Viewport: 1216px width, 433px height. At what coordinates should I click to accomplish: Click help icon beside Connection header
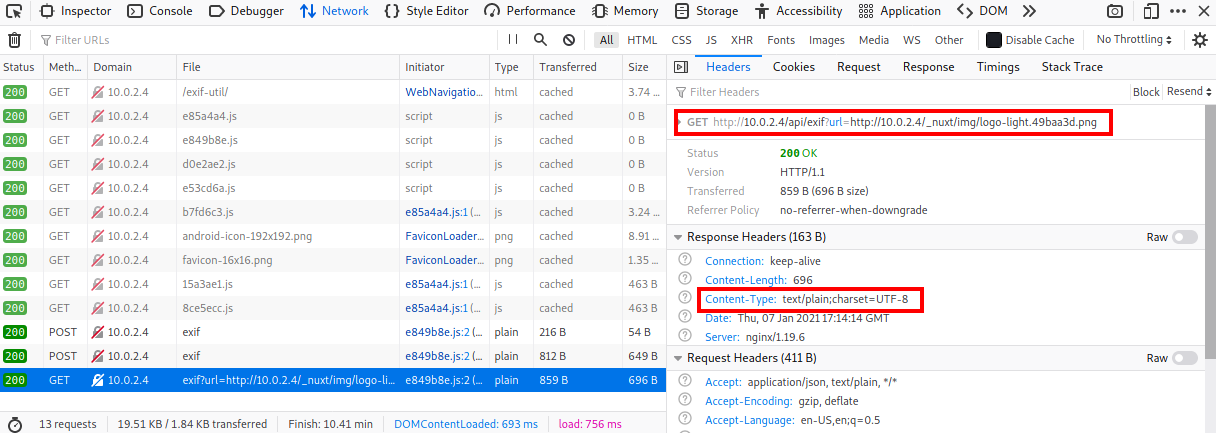tap(685, 260)
